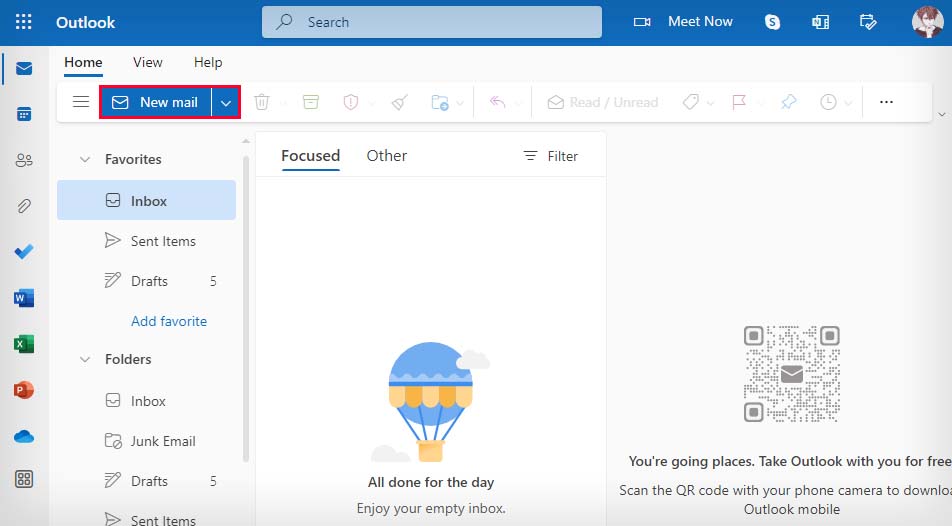Click the Archive icon in toolbar
Image resolution: width=952 pixels, height=526 pixels.
point(311,102)
